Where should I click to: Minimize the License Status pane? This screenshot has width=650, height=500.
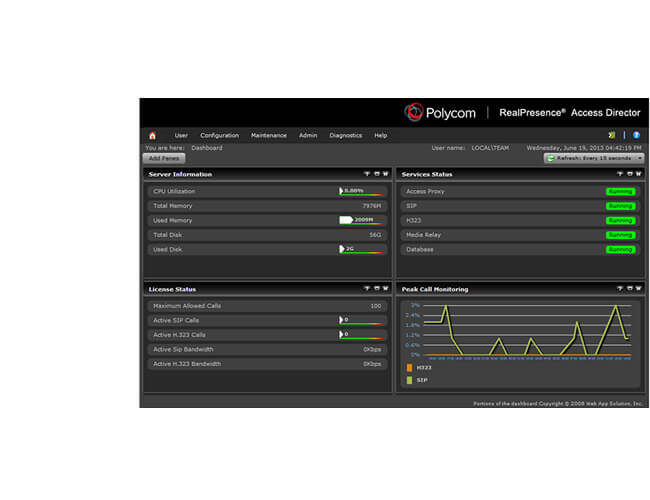tap(367, 288)
